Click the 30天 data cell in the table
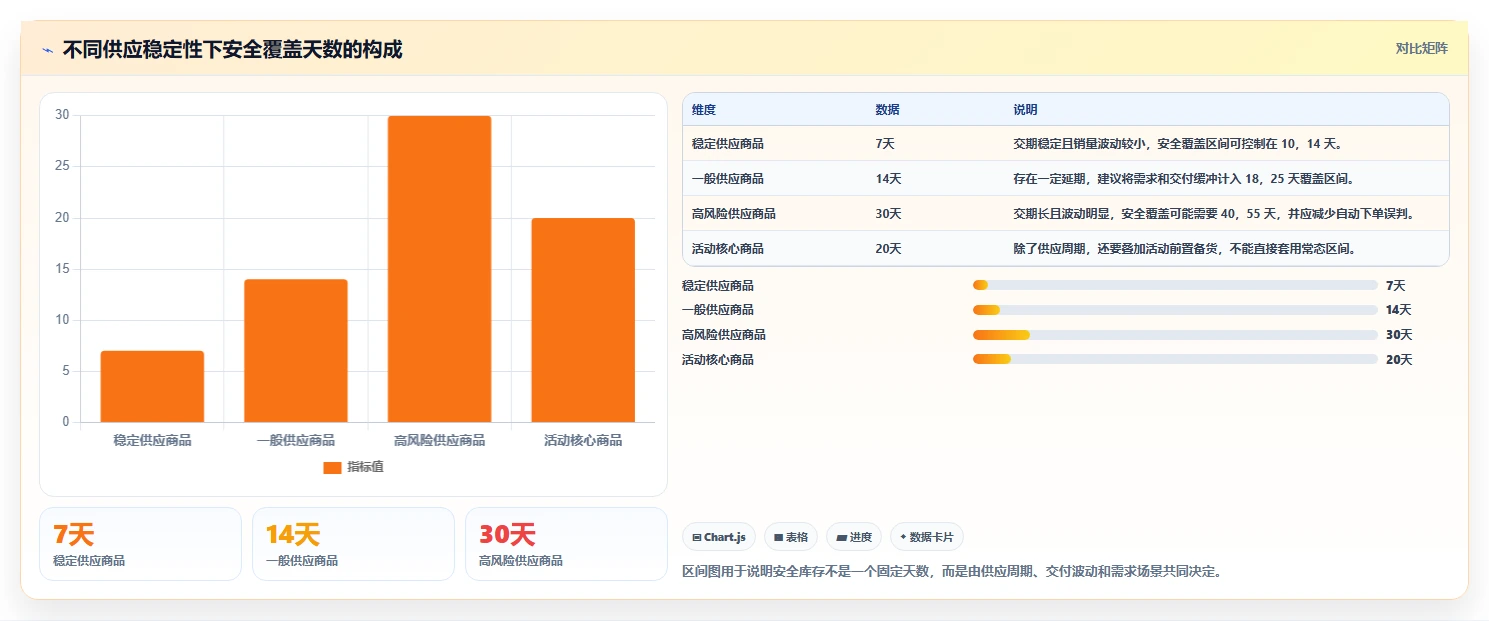The image size is (1489, 621). (888, 214)
